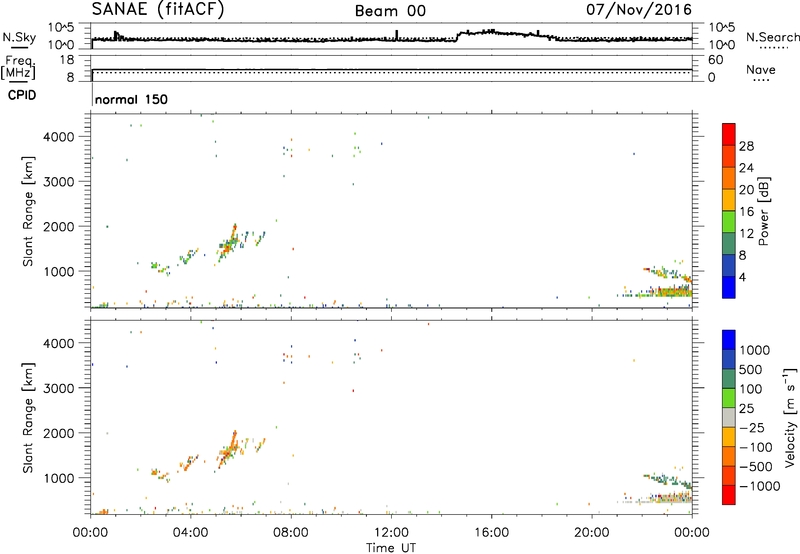Click the 07/Nov/2016 date label

[639, 10]
